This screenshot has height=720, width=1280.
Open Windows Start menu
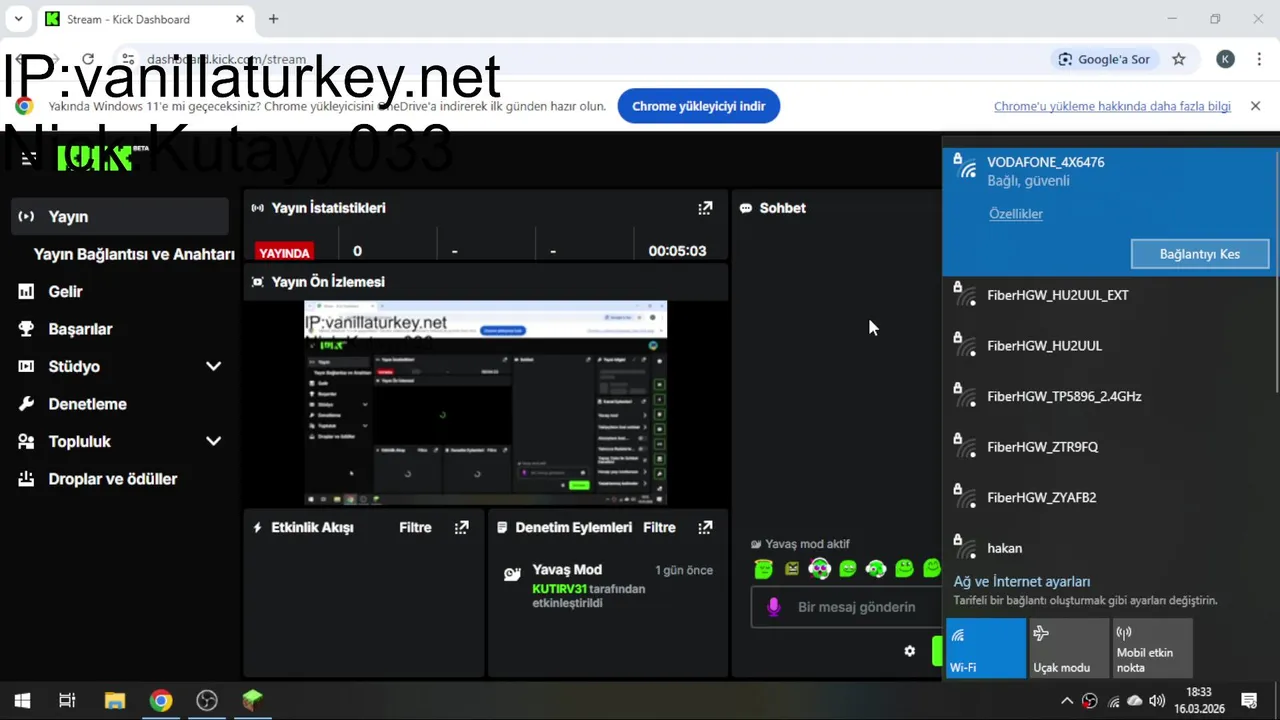(22, 701)
